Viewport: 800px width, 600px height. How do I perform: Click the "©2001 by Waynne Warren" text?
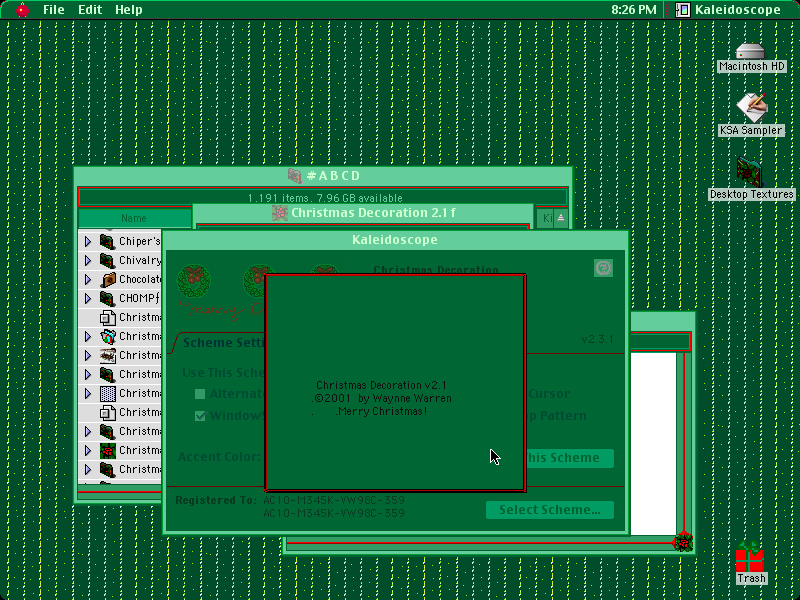(383, 398)
